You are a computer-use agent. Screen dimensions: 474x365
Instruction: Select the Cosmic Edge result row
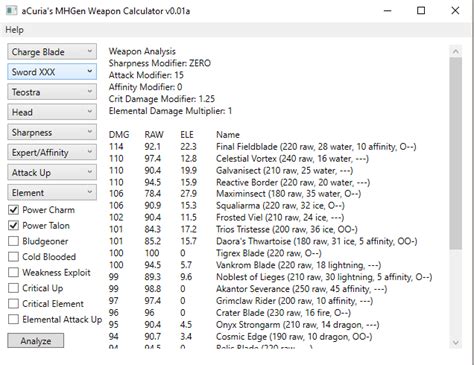(x=240, y=337)
